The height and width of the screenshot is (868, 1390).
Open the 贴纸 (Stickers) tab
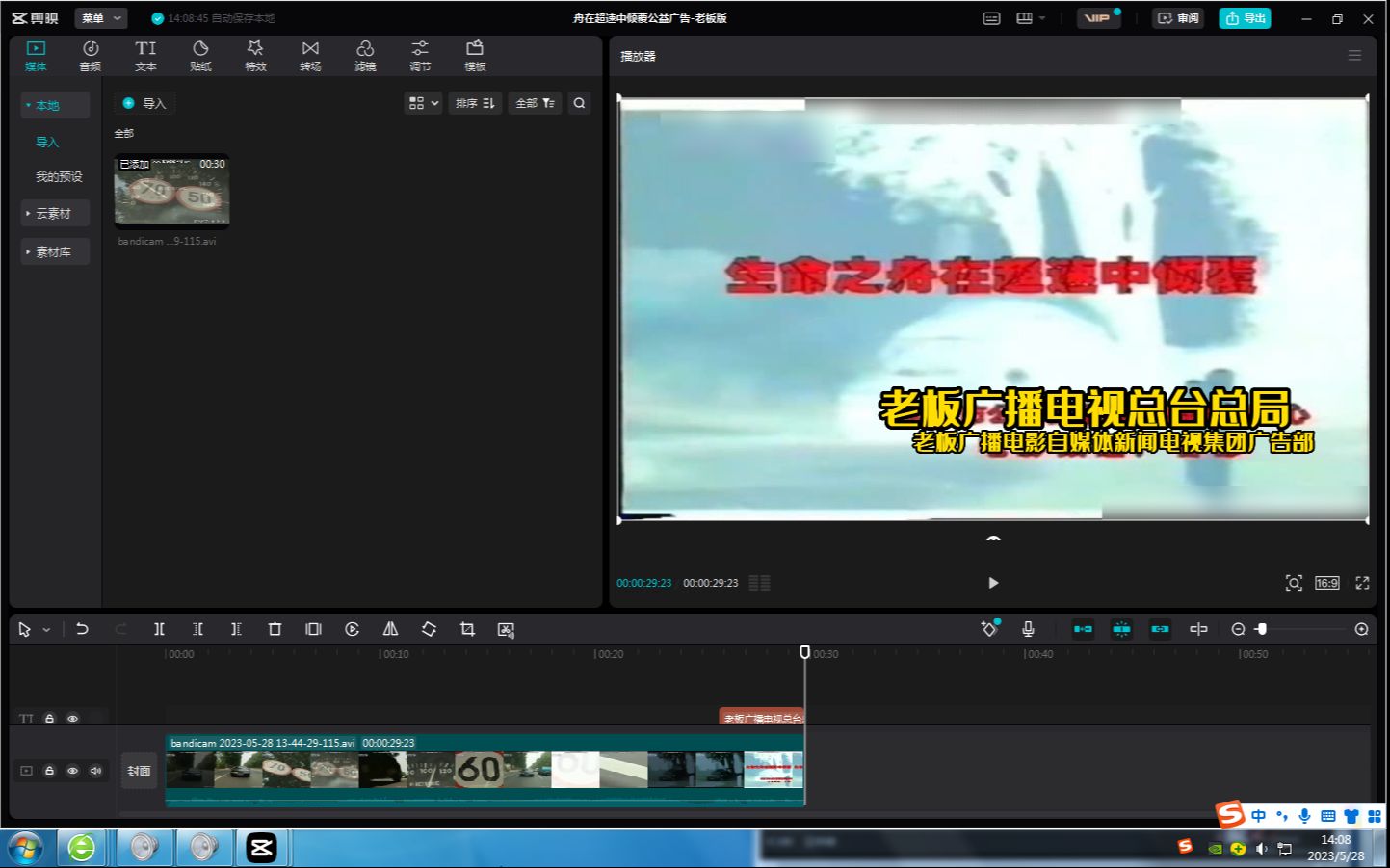point(200,56)
